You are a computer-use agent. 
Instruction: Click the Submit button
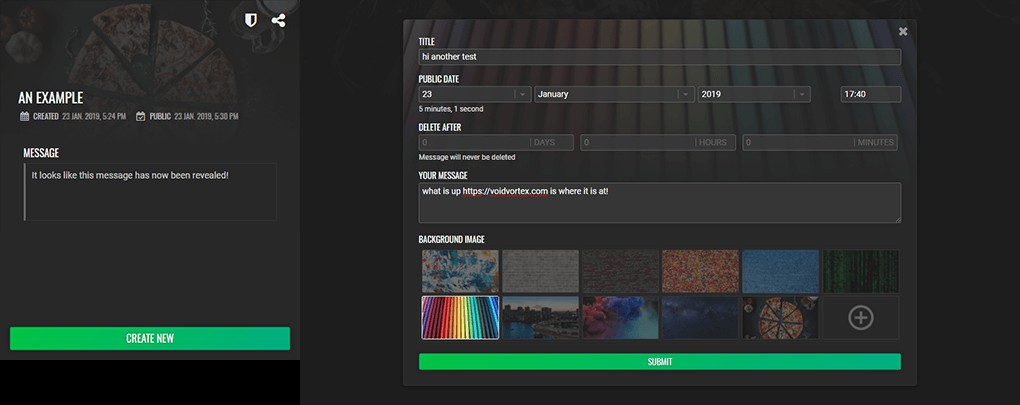point(659,362)
